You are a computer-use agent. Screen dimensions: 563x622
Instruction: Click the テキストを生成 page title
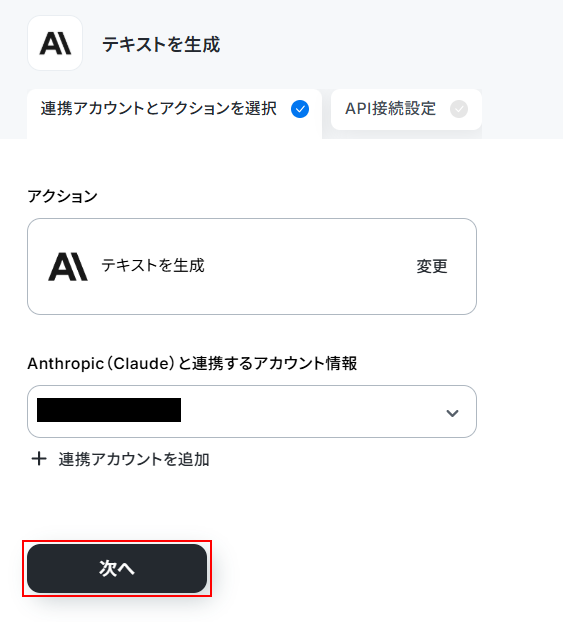(x=161, y=44)
